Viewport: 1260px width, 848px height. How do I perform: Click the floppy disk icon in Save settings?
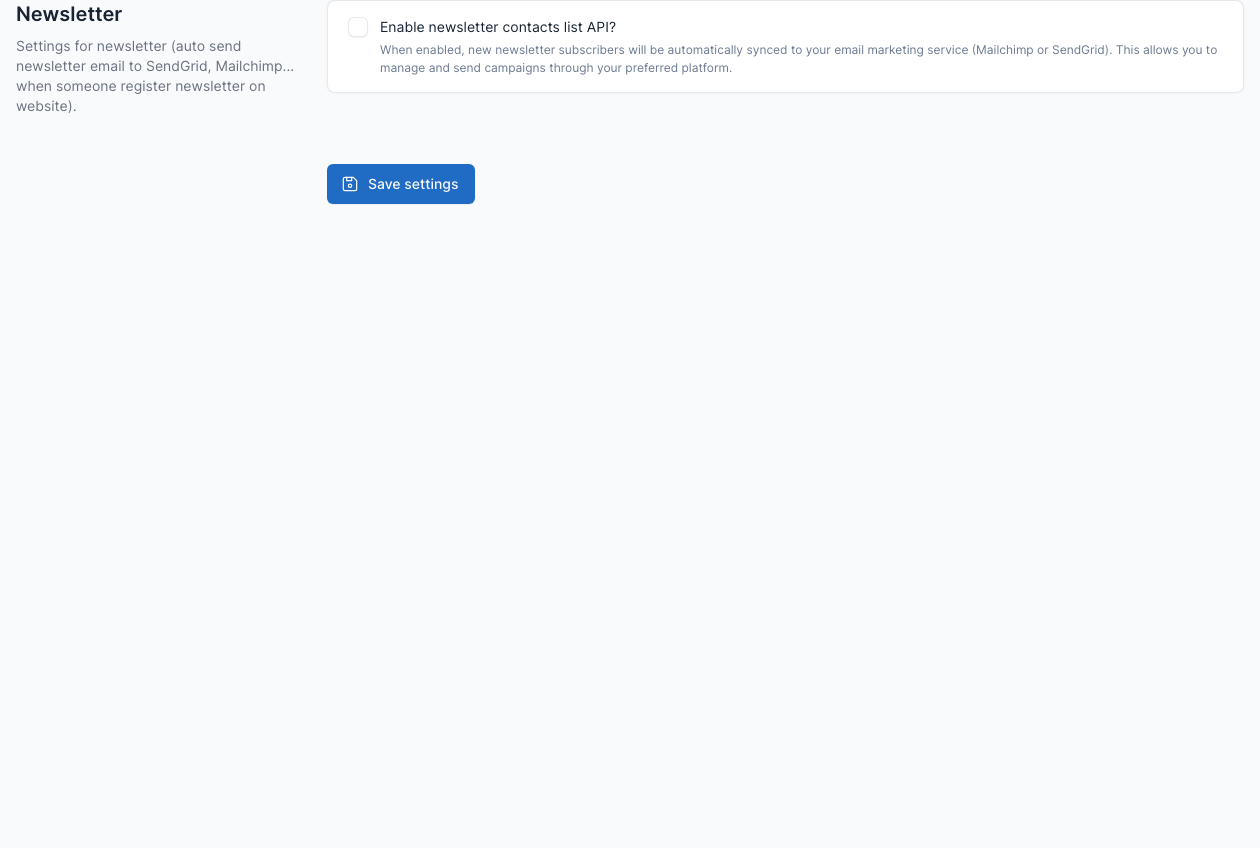pos(350,184)
